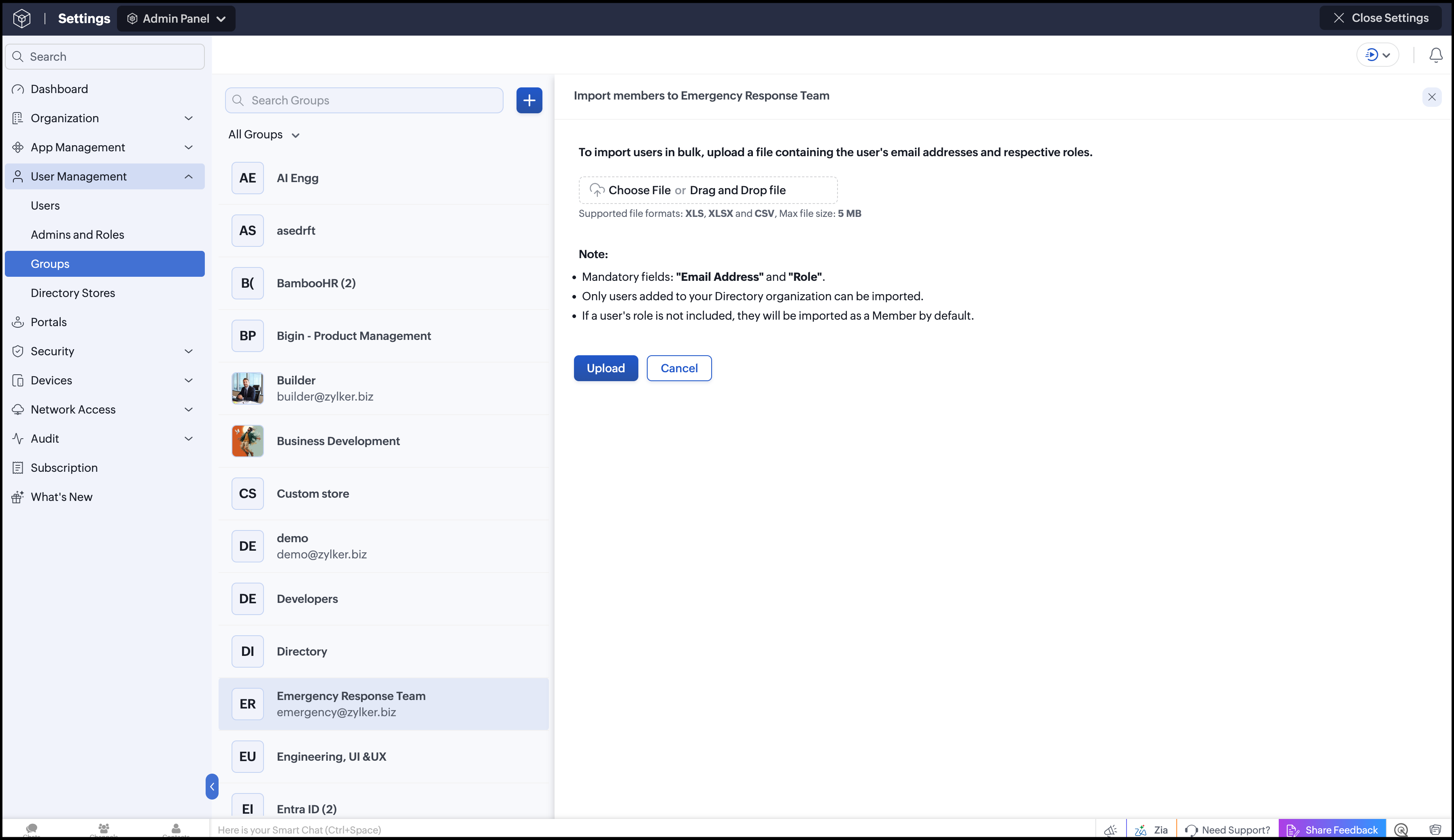Expand the Organization section chevron

pyautogui.click(x=188, y=118)
